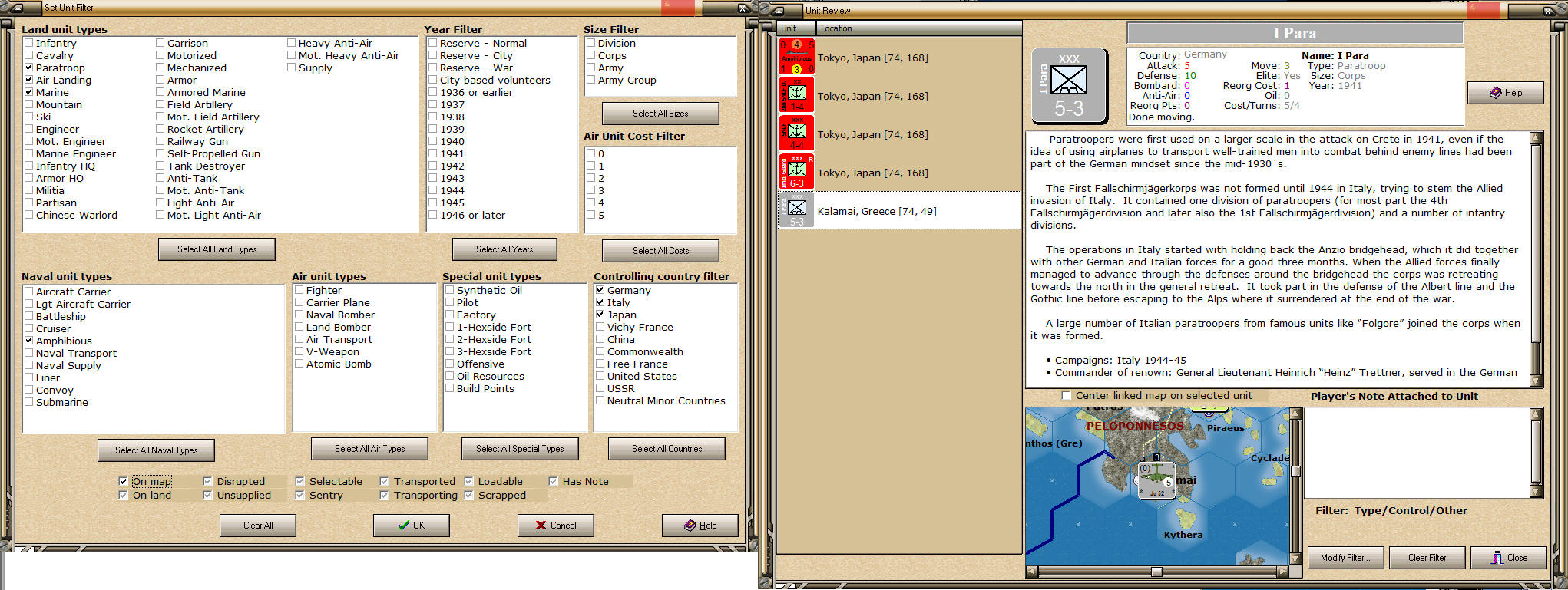Check Neutral Minor Countries filter
This screenshot has width=1568, height=590.
pyautogui.click(x=600, y=400)
